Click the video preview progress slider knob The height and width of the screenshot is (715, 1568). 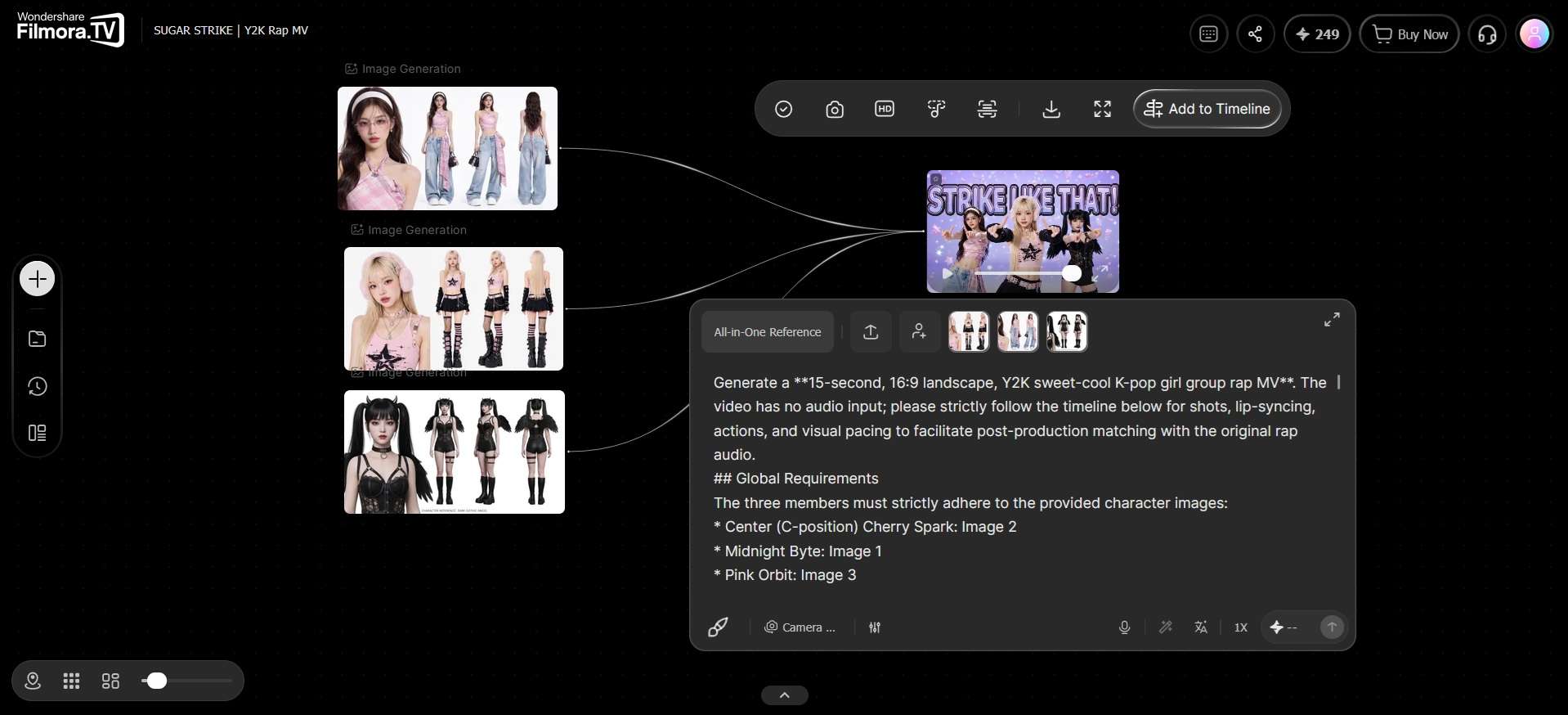point(1072,273)
